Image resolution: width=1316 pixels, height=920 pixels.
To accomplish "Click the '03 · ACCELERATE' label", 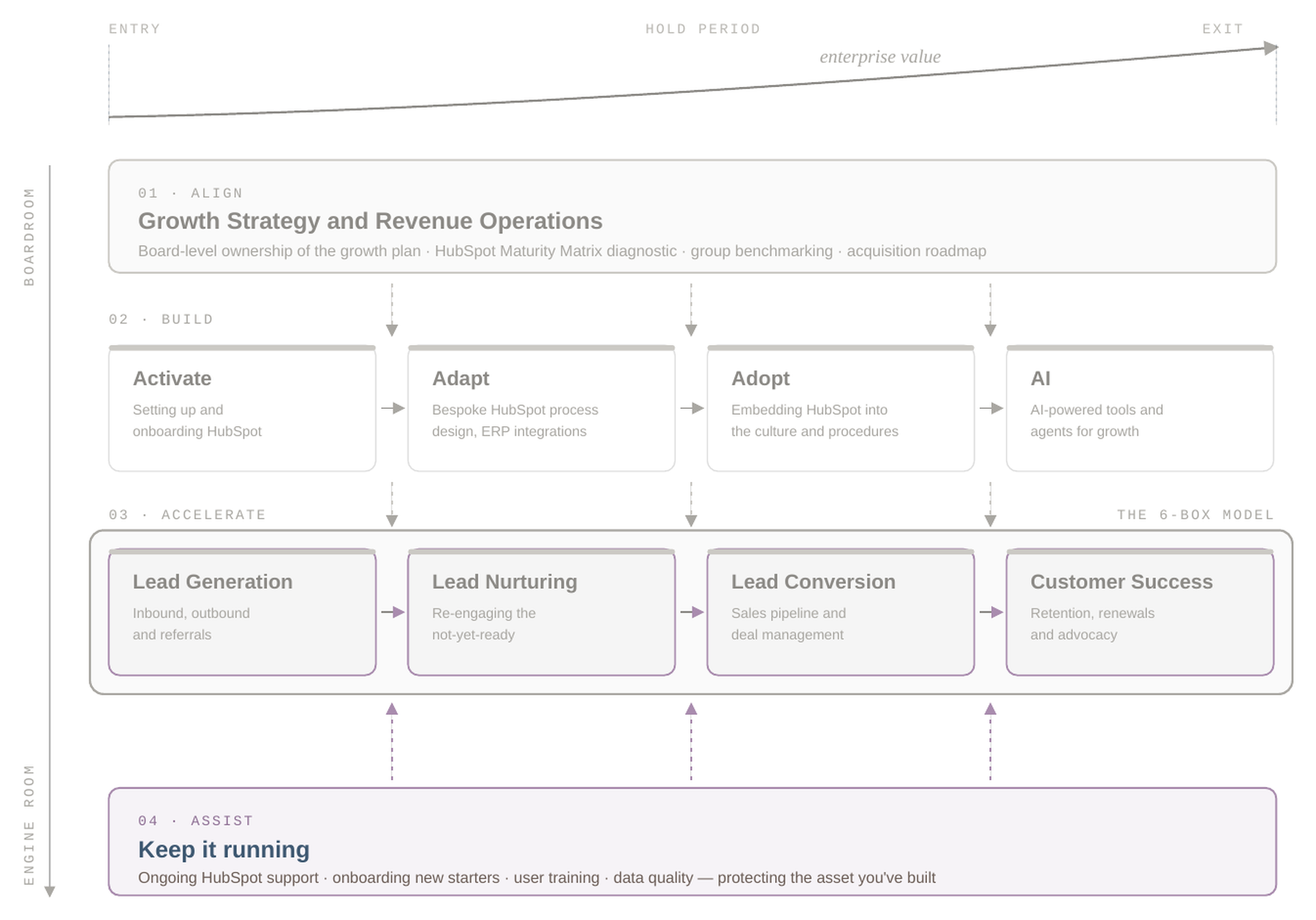I will pyautogui.click(x=187, y=515).
